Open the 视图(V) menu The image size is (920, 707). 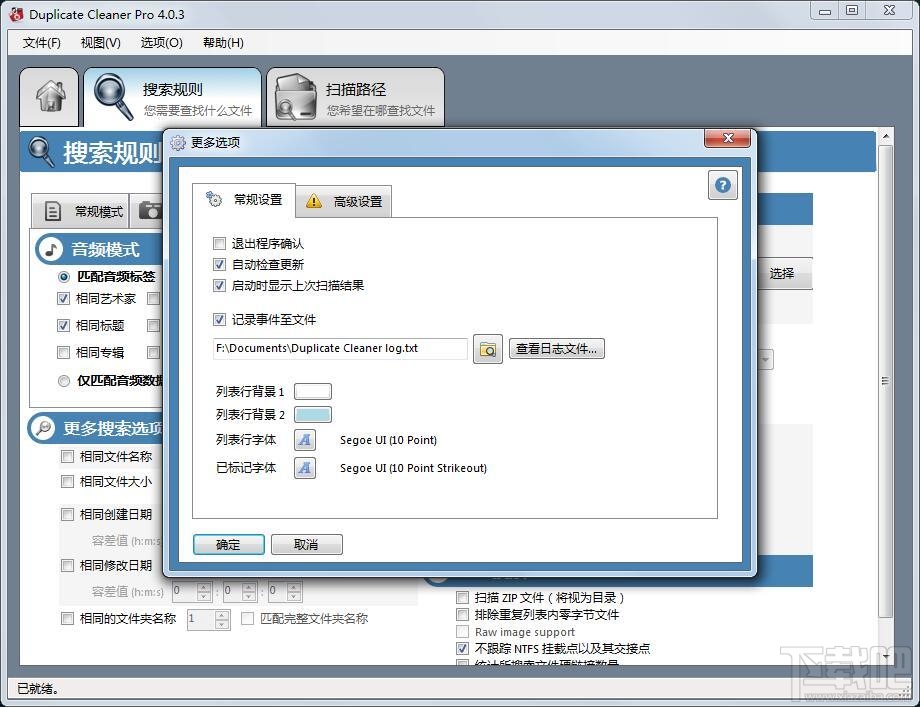100,43
